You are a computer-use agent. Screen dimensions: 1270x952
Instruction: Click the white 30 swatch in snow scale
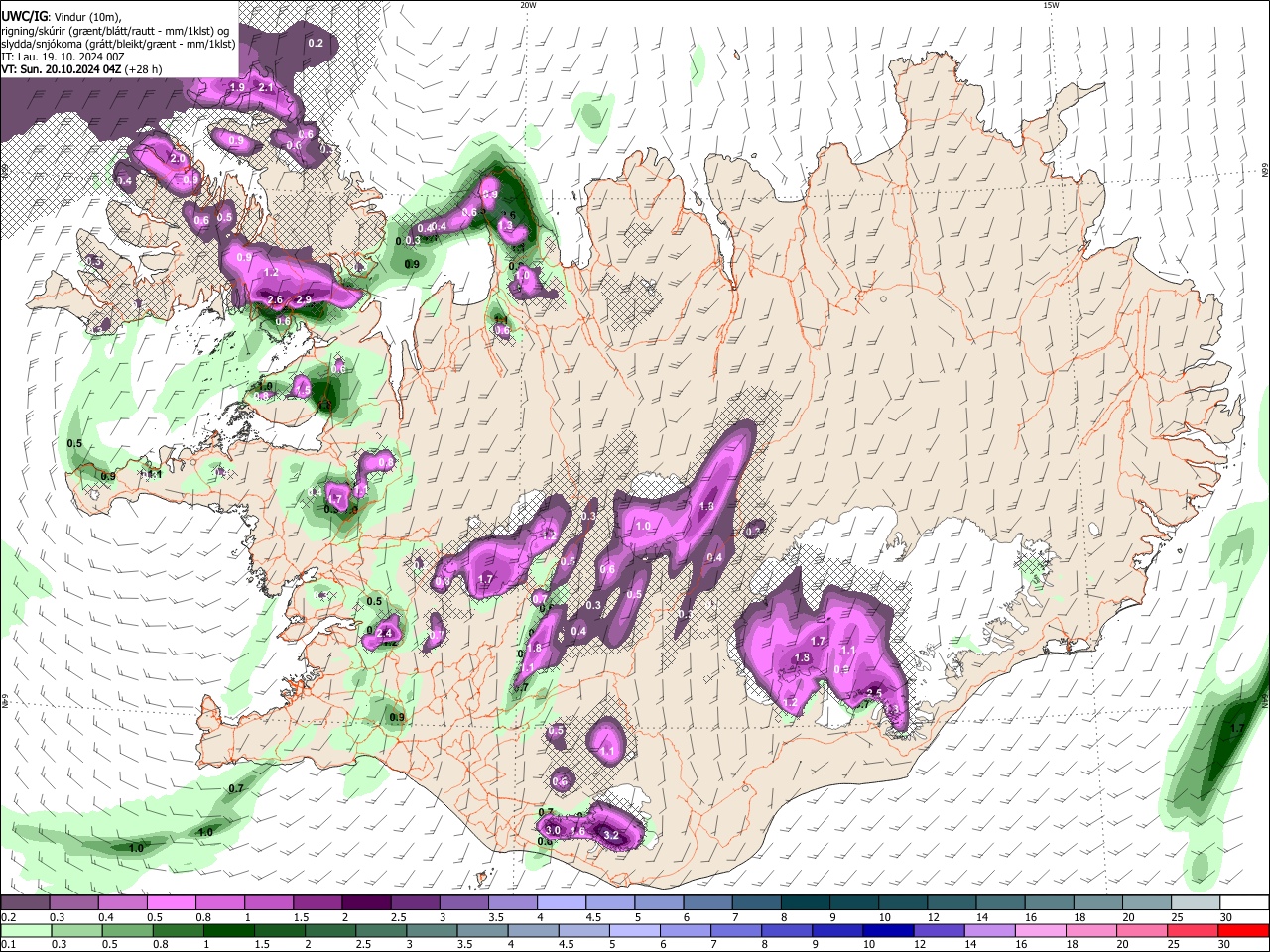[1244, 903]
